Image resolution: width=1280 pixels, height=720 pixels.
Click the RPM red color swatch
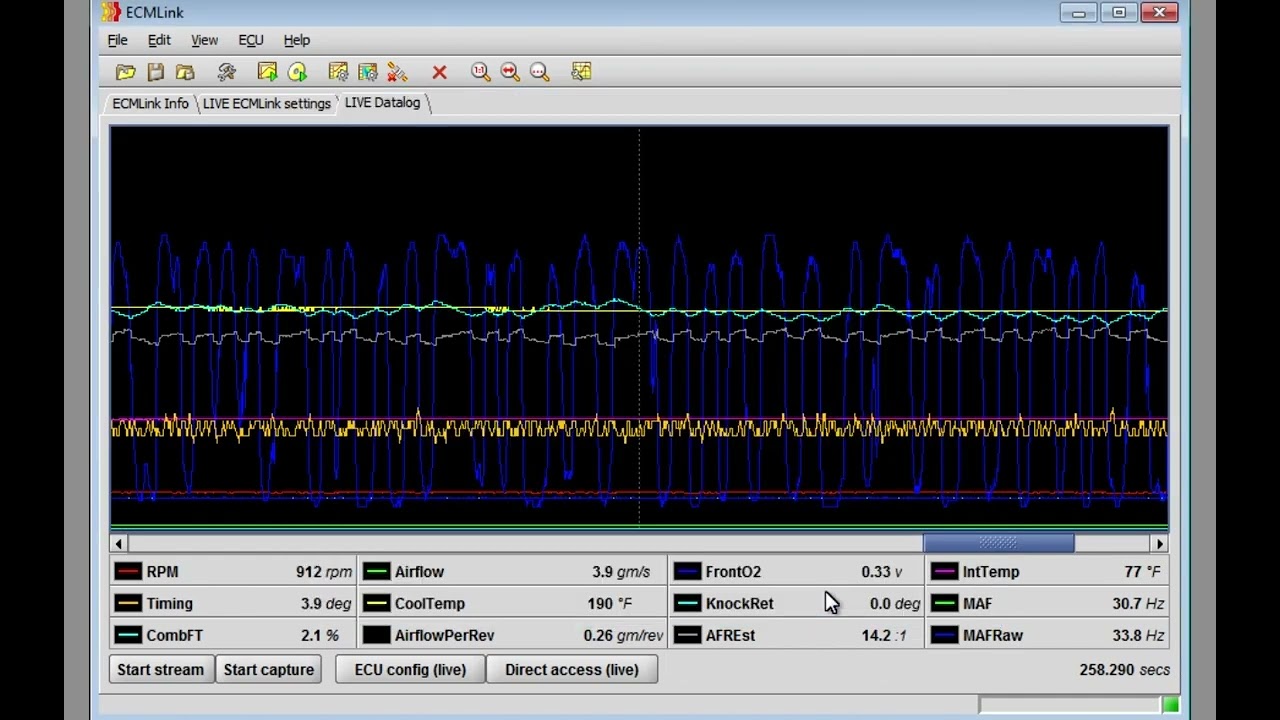[128, 572]
